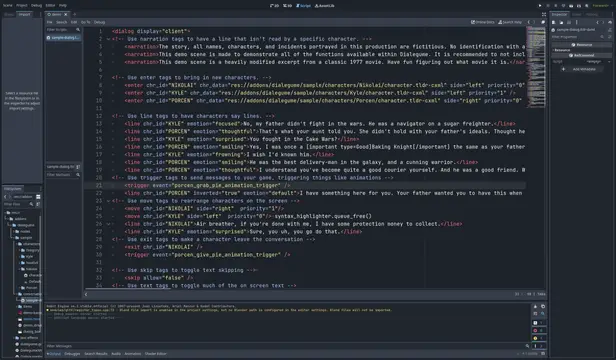Clear the output log with the broom icon
The width and height of the screenshot is (616, 360).
(x=535, y=306)
